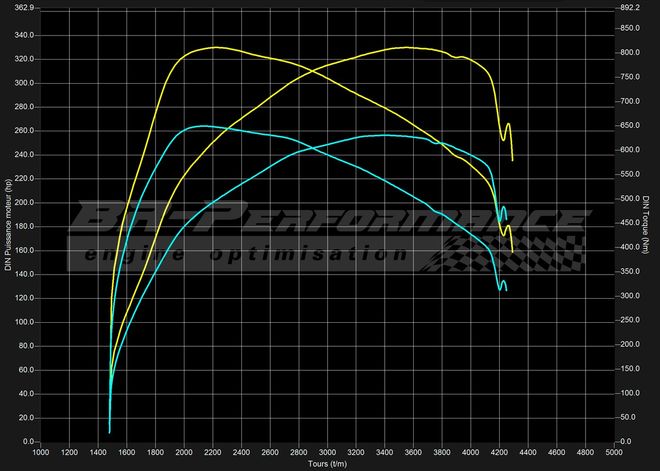Click the 500.0 label on the torque axis

(630, 199)
